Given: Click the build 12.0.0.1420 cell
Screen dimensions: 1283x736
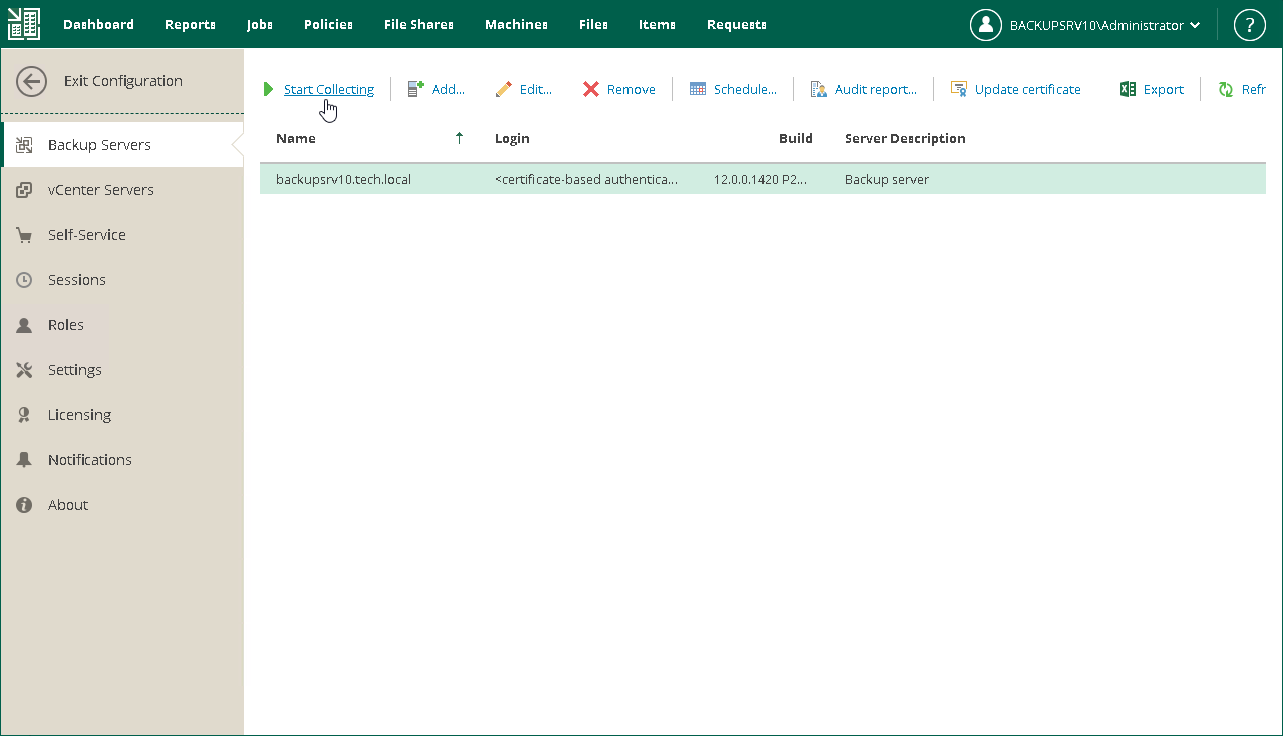Looking at the screenshot, I should coord(760,180).
